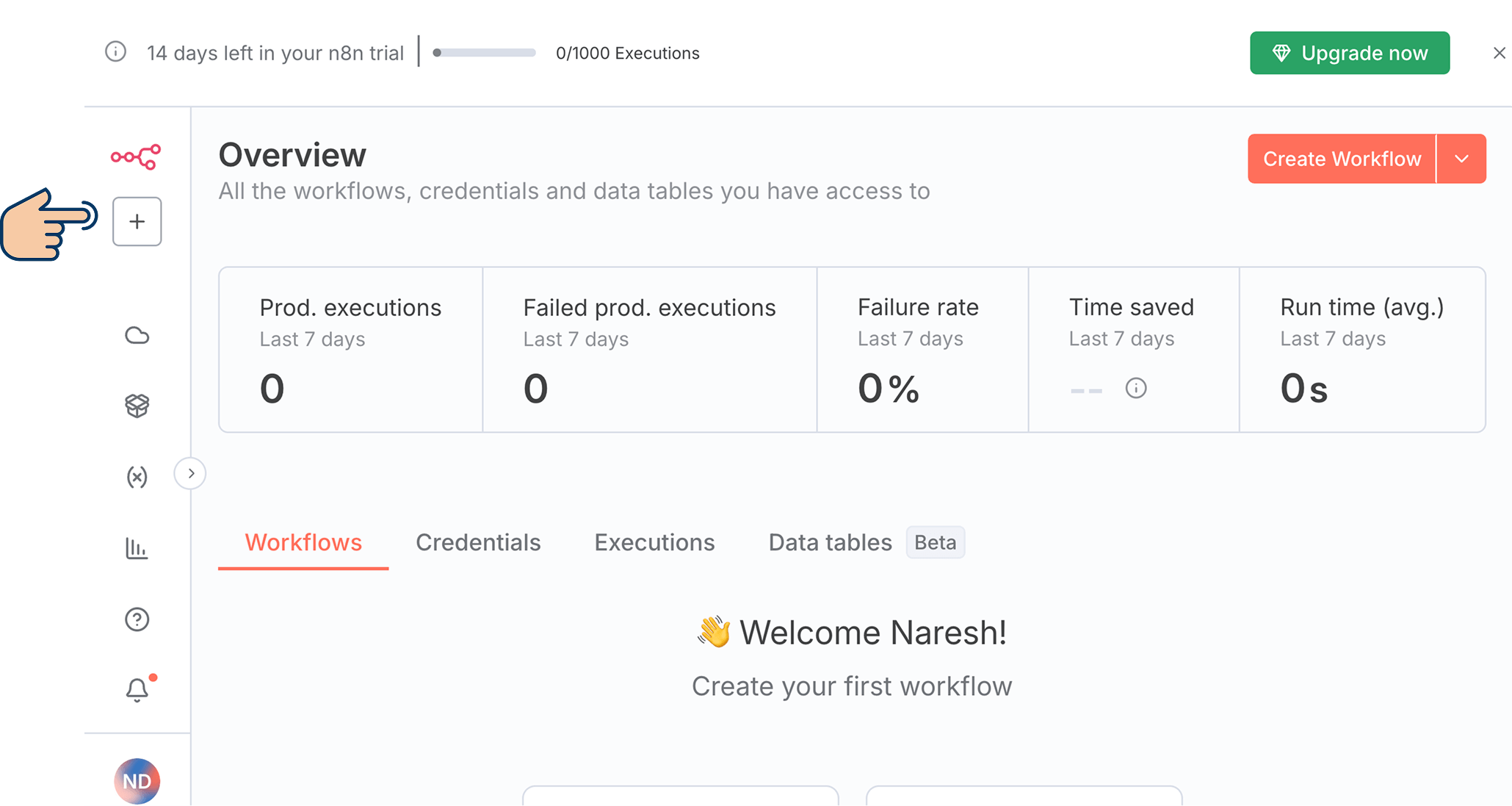Expand the sidebar with chevron arrow
Viewport: 1512px width, 806px height.
(190, 473)
